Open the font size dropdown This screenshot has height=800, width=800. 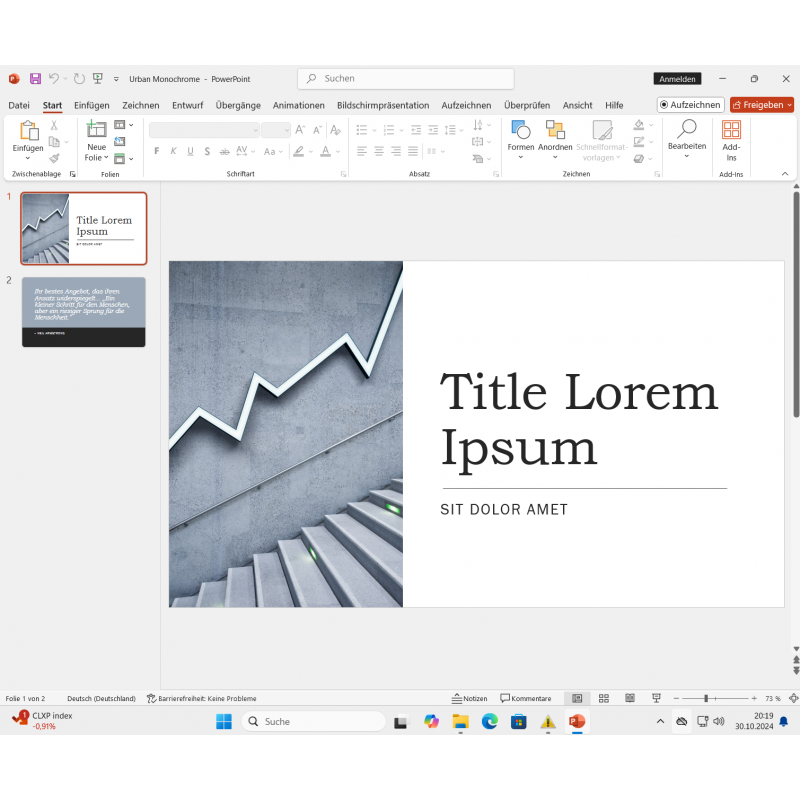click(285, 130)
